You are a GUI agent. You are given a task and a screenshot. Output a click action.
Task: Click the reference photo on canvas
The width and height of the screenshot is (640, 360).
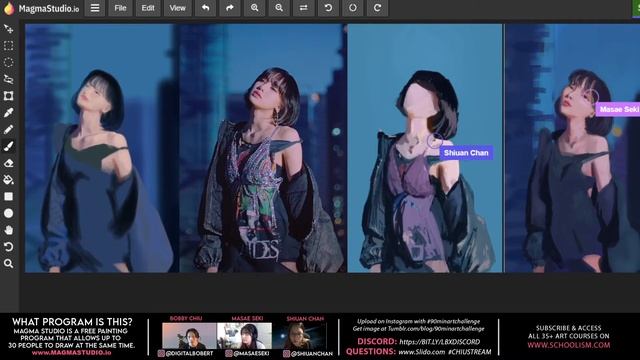[263, 148]
